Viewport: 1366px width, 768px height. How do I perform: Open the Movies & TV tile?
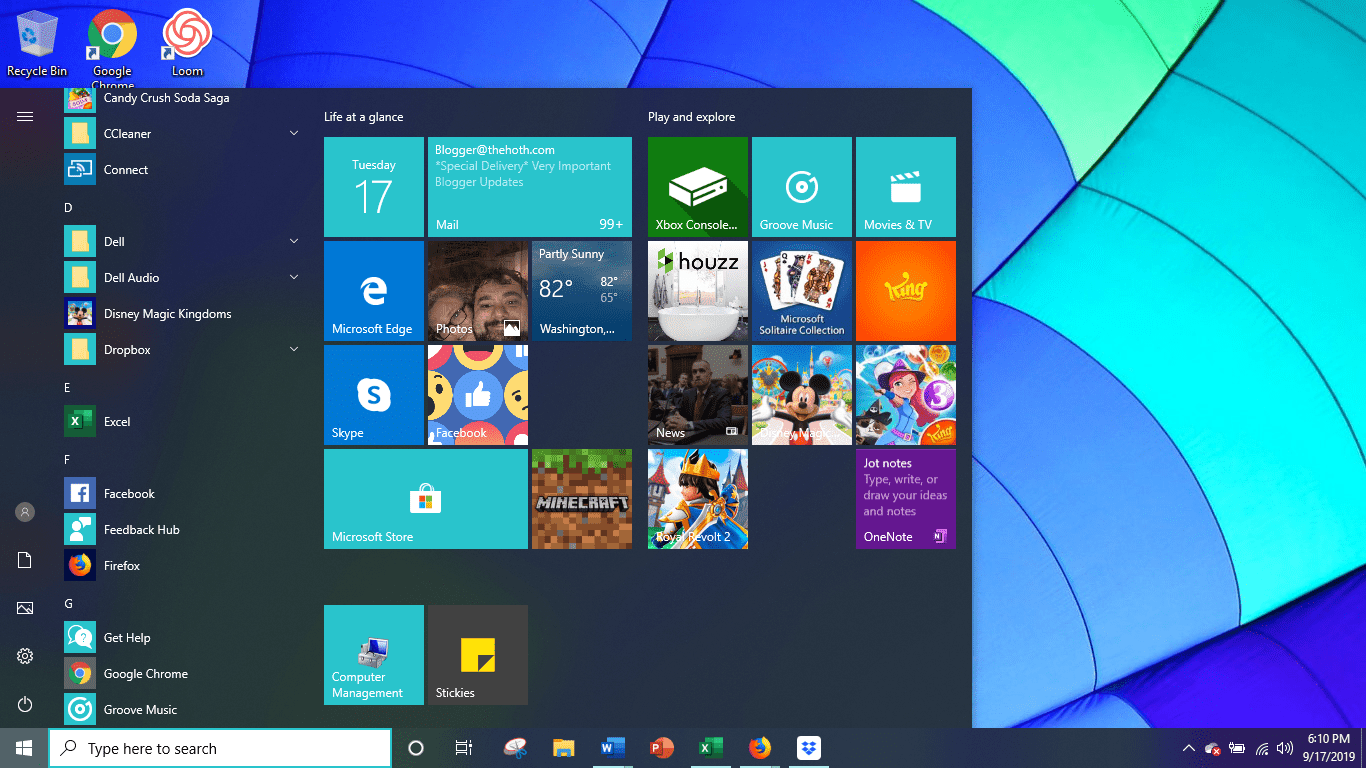[x=906, y=187]
